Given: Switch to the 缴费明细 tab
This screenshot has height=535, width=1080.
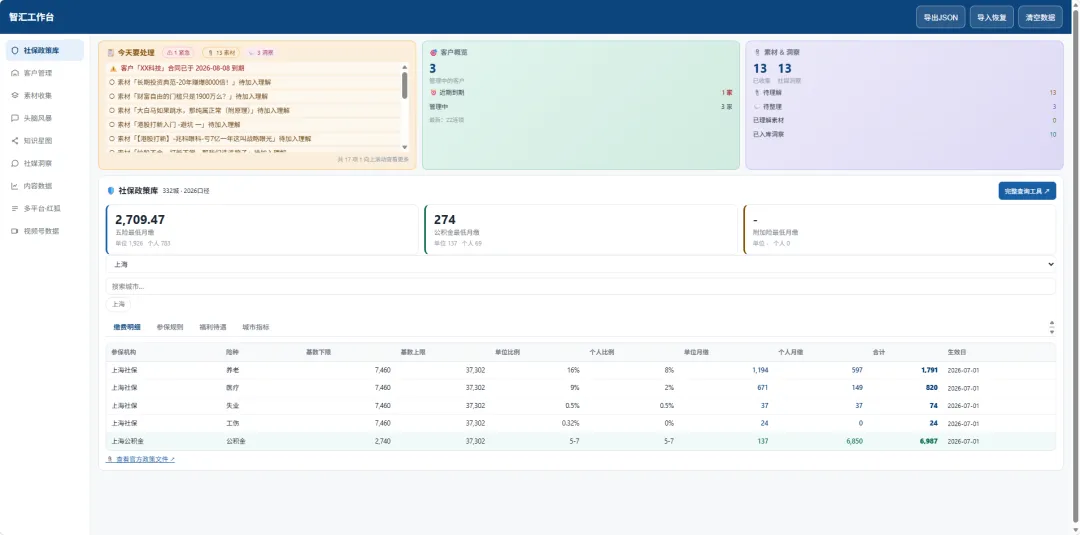Looking at the screenshot, I should [127, 327].
